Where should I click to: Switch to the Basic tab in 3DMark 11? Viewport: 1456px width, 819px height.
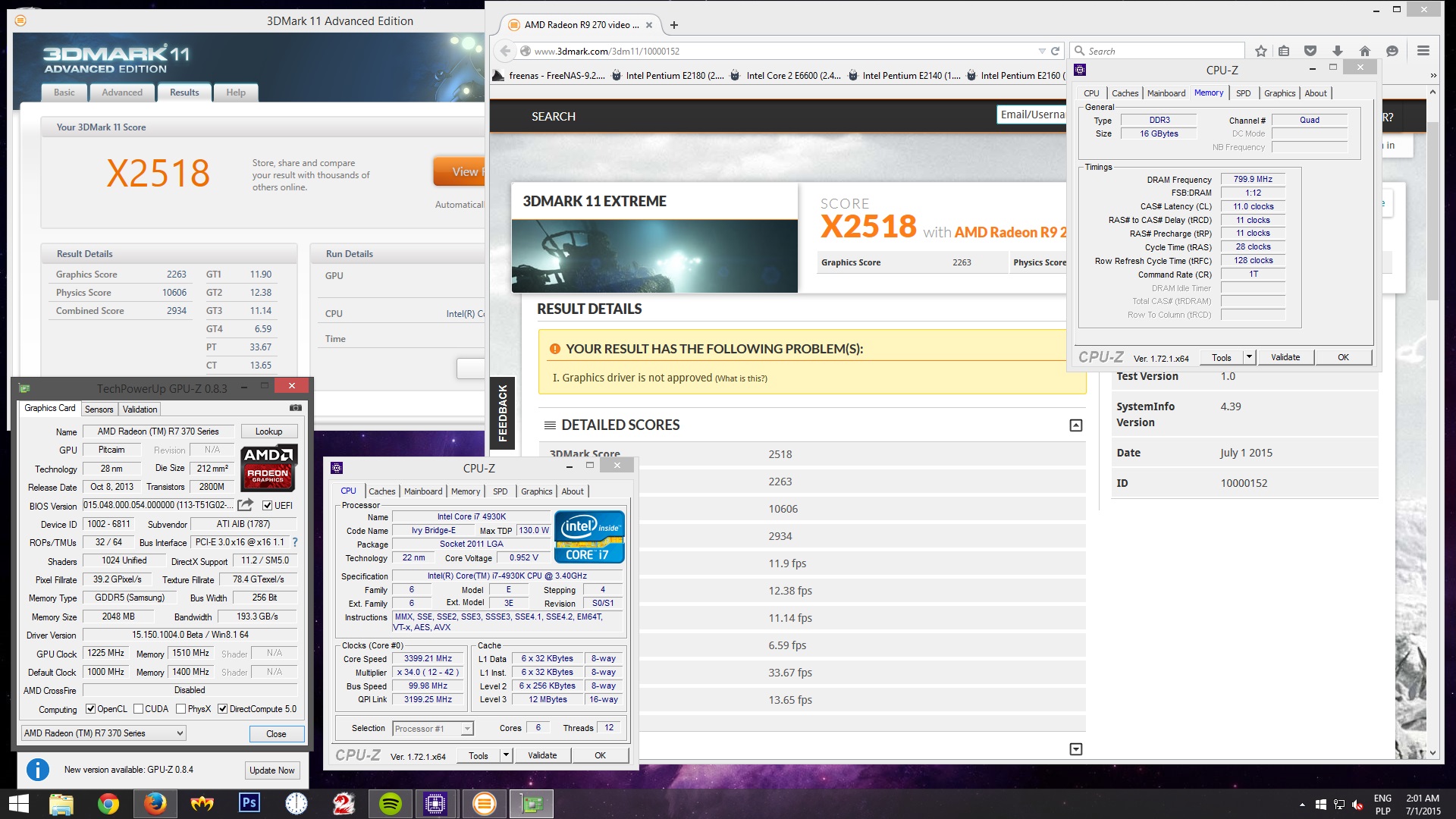[64, 93]
